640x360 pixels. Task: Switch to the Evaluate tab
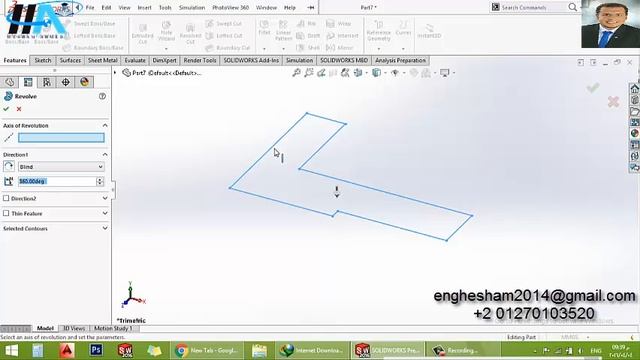(135, 60)
